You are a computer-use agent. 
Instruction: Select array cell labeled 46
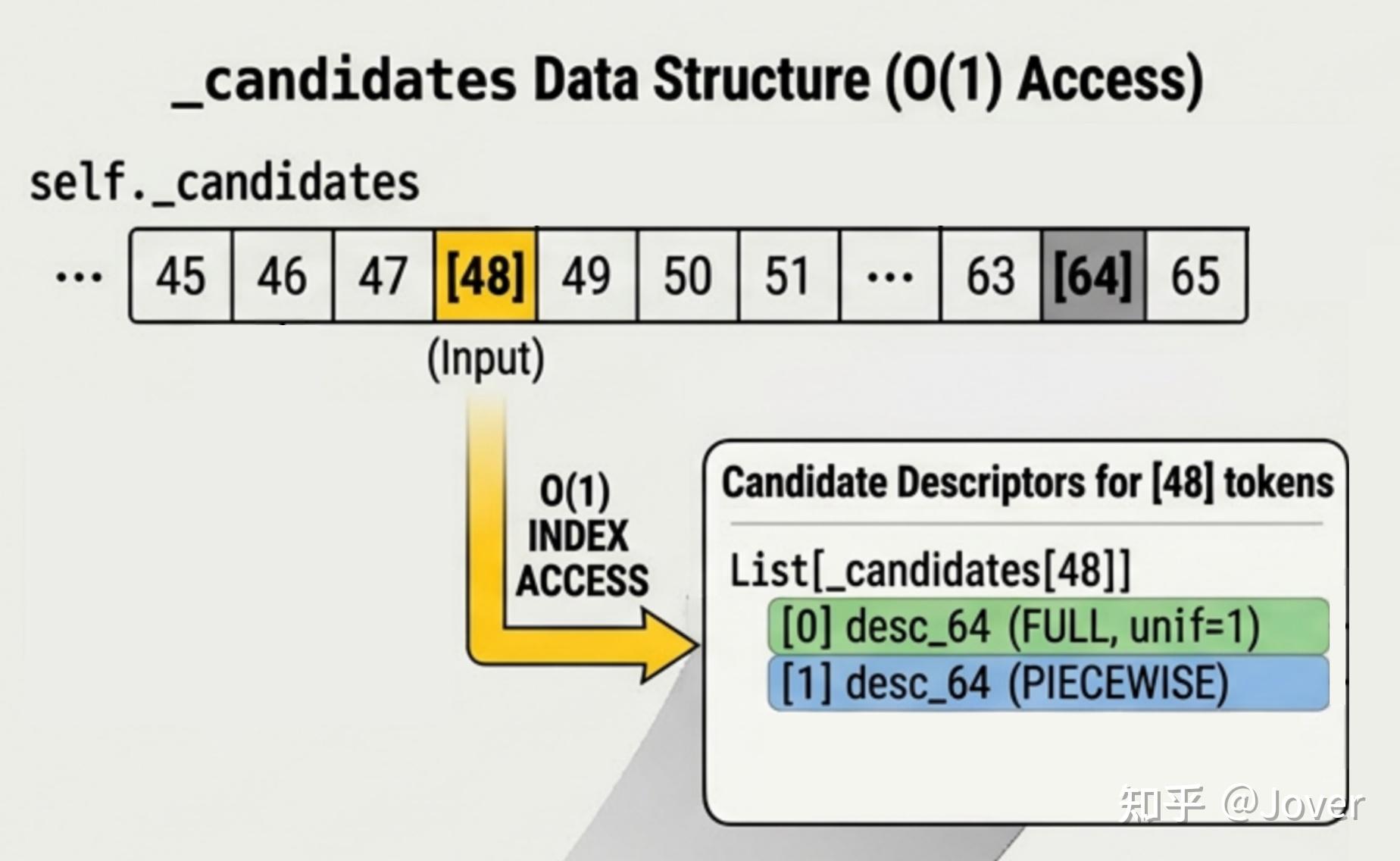coord(283,276)
